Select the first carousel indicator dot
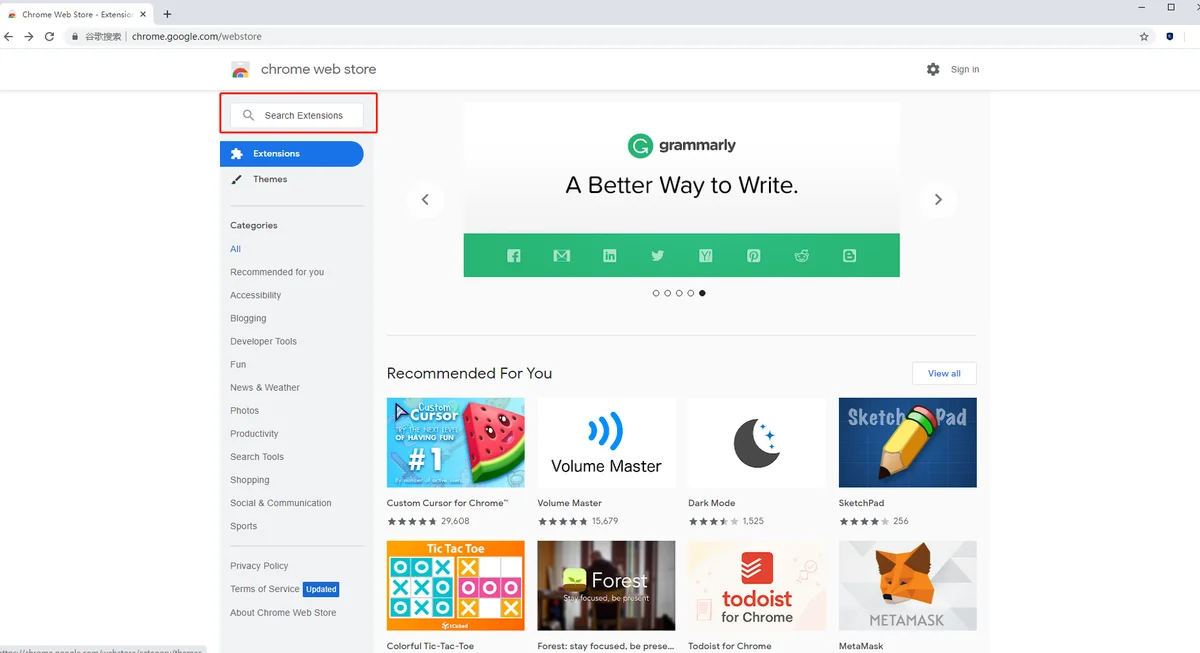 656,293
